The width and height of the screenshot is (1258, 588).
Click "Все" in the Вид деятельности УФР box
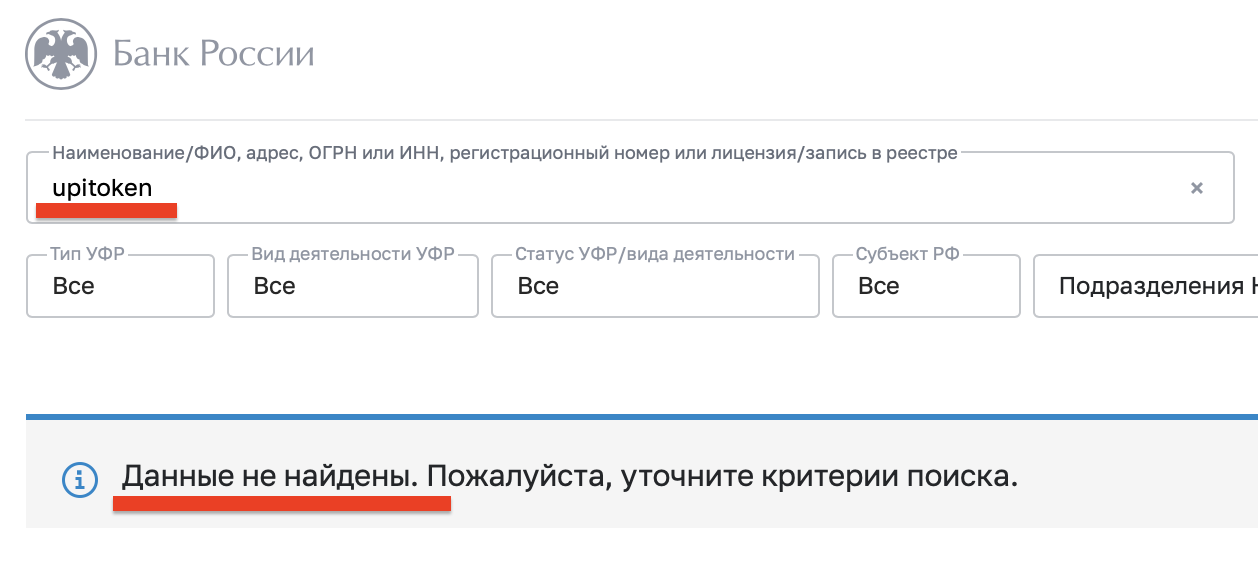pos(274,286)
